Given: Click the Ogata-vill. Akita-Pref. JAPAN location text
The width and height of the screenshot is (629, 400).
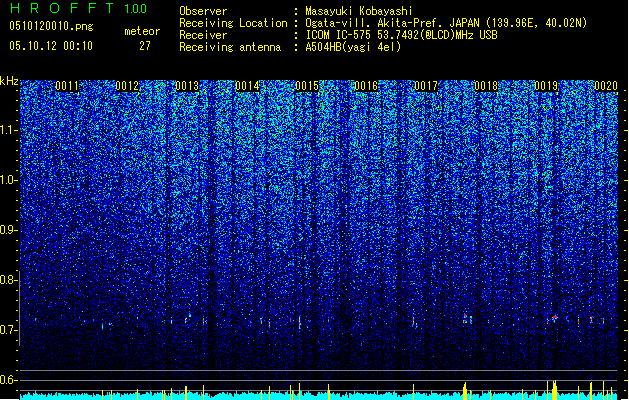Looking at the screenshot, I should point(446,23).
